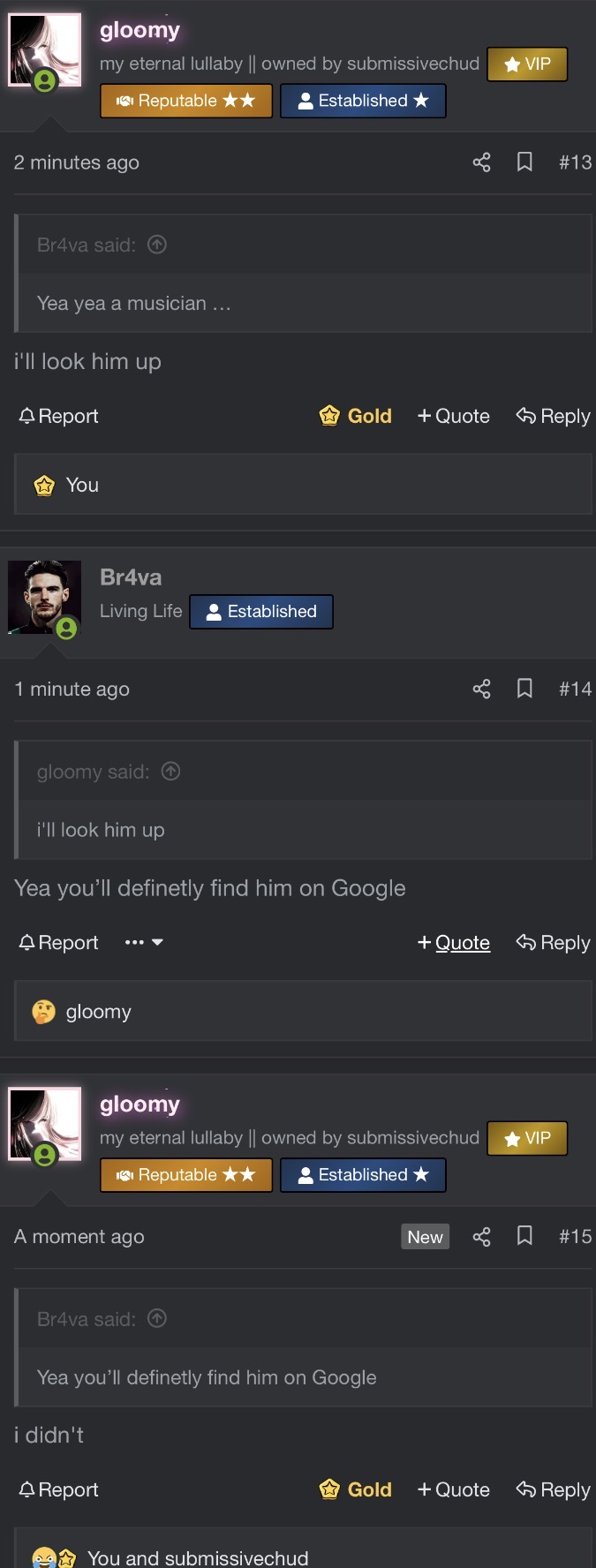The image size is (596, 1568).
Task: Report gloomy's post #13
Action: (x=59, y=416)
